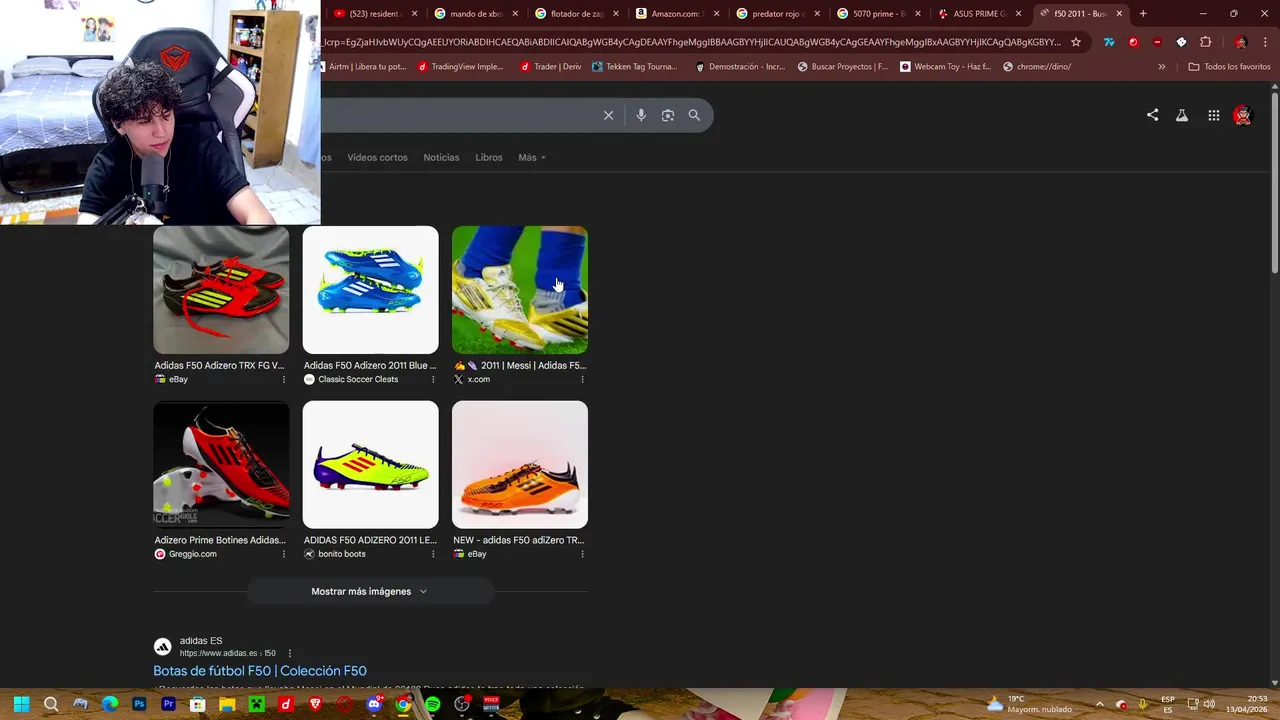Open three-dot menu for Classic Soccer Cleats result
Image resolution: width=1280 pixels, height=720 pixels.
433,379
